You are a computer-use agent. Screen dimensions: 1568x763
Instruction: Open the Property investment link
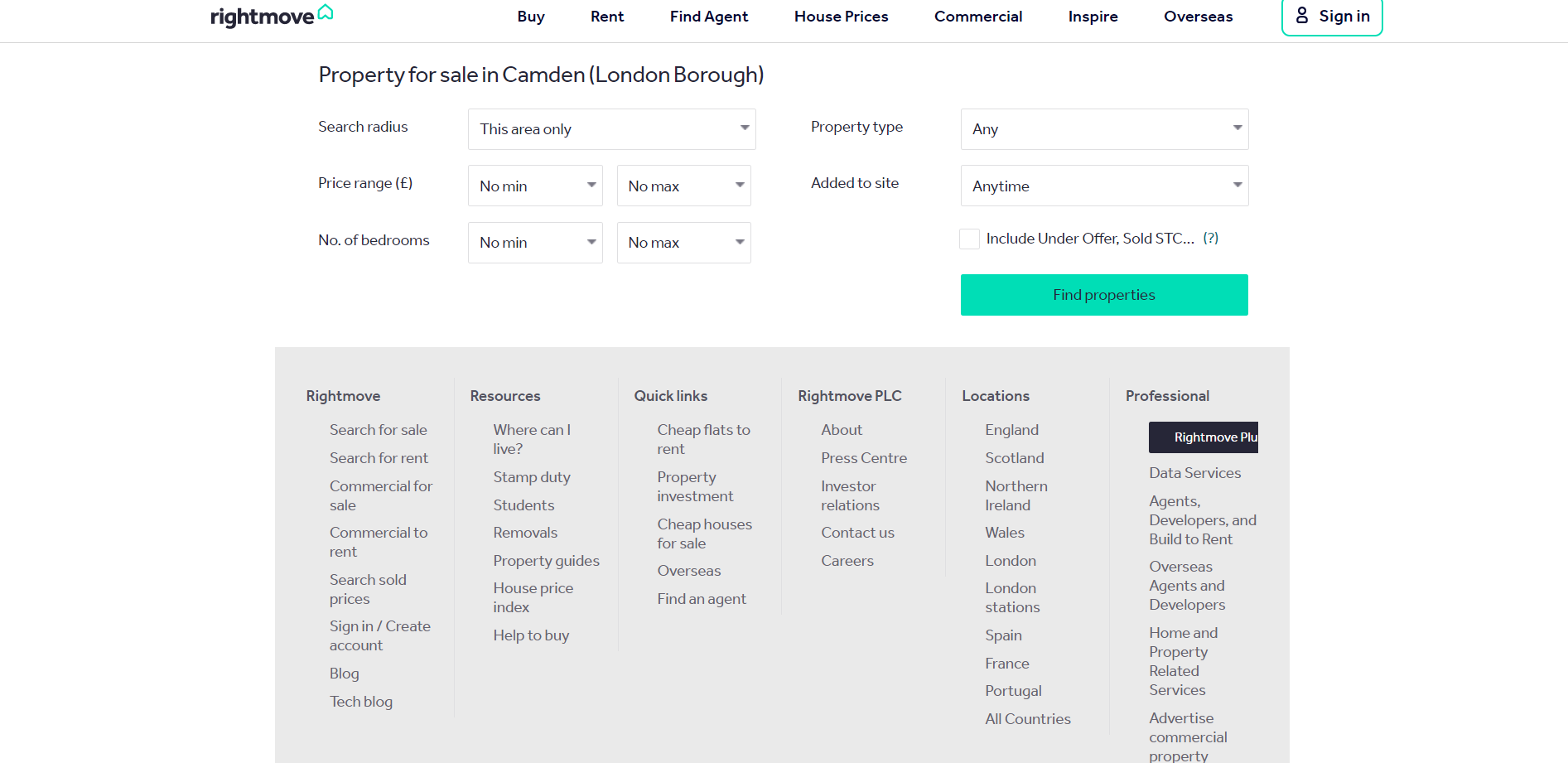click(x=695, y=486)
